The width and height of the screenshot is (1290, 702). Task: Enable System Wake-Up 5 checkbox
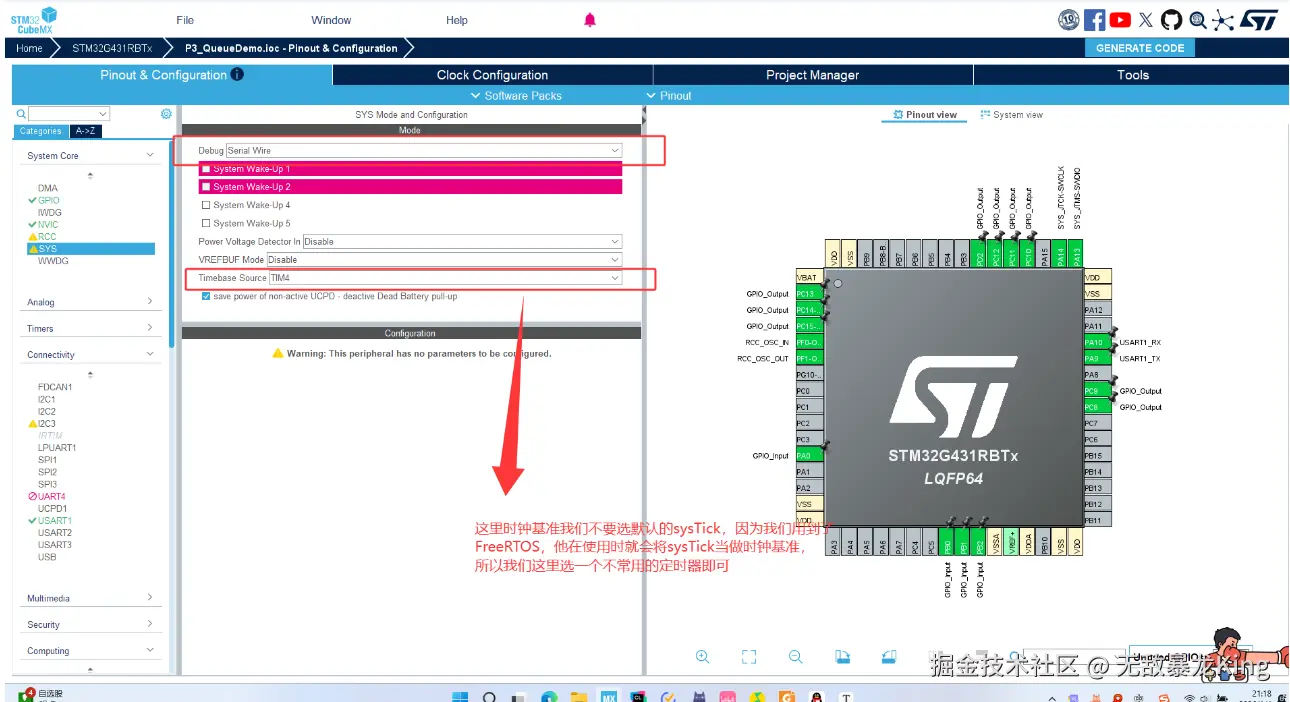point(207,223)
